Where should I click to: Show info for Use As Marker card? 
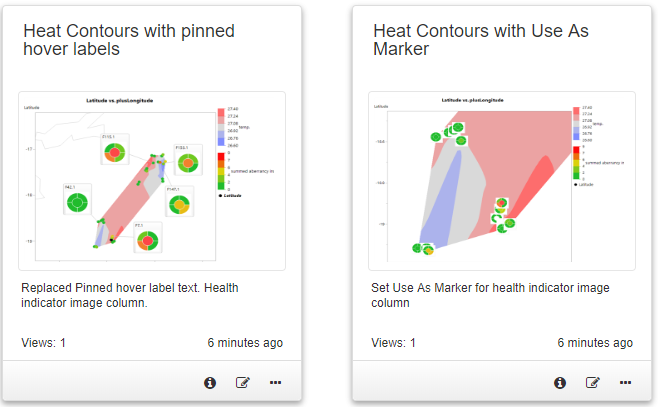tap(560, 382)
